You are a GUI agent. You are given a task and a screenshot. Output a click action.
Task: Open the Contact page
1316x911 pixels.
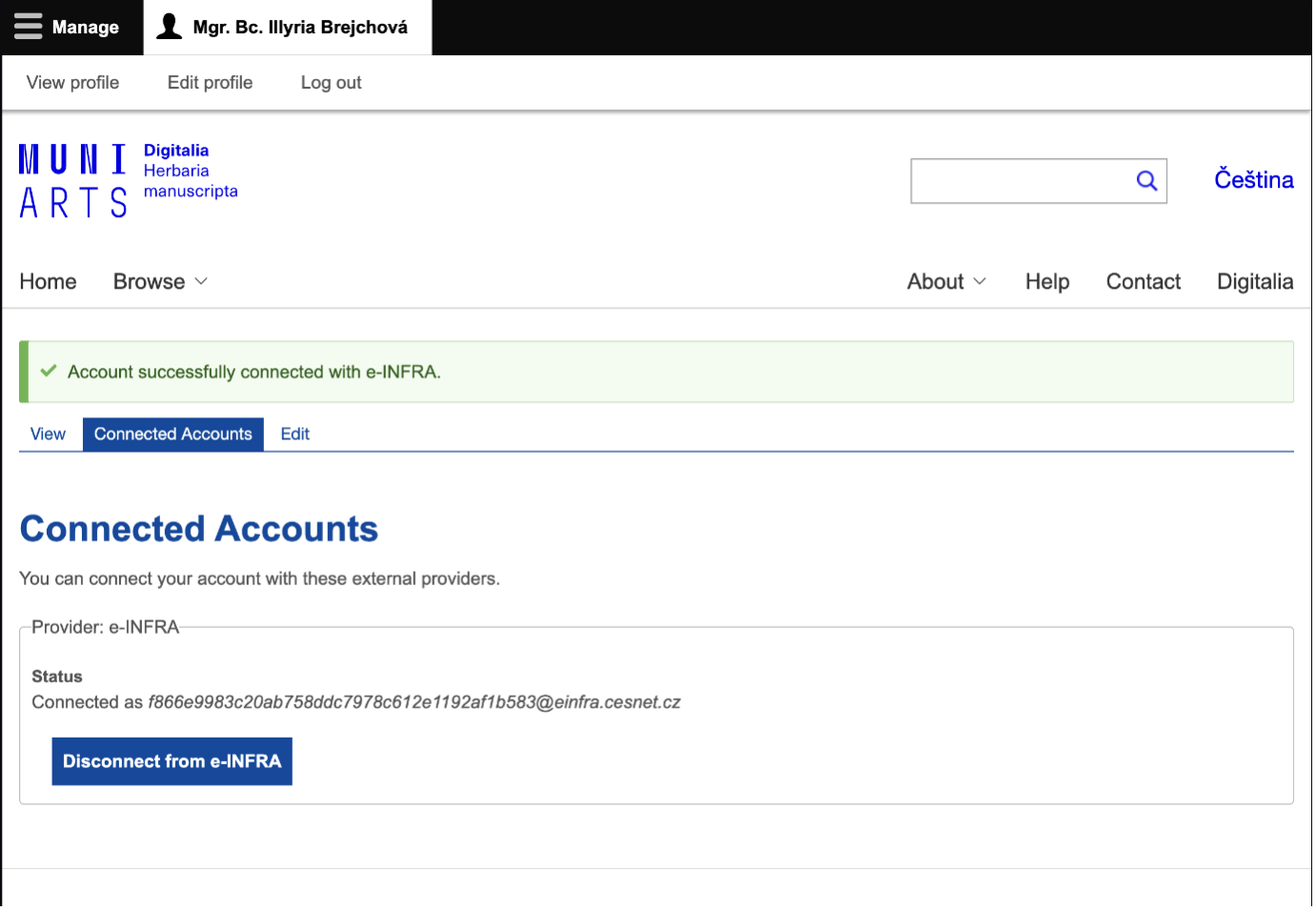pyautogui.click(x=1143, y=282)
